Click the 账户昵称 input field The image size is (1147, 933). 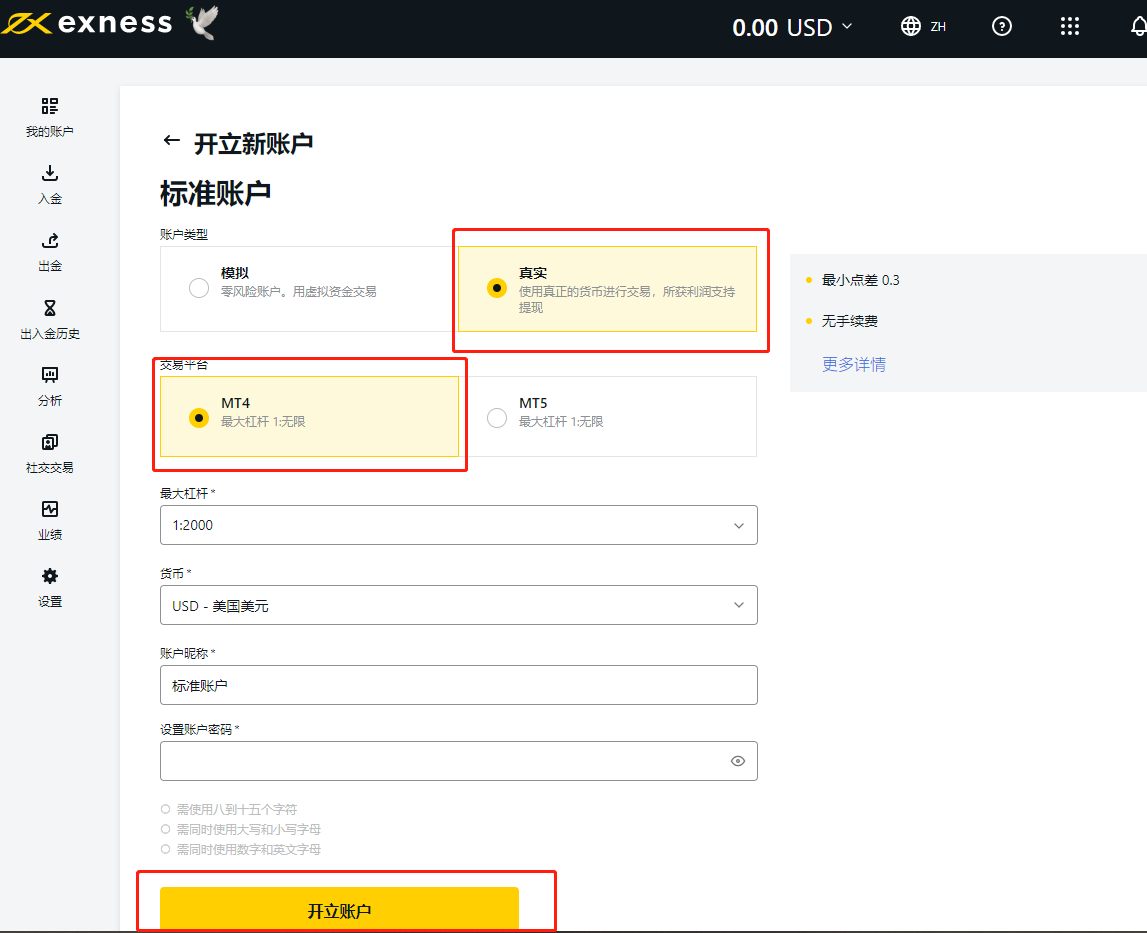point(459,685)
